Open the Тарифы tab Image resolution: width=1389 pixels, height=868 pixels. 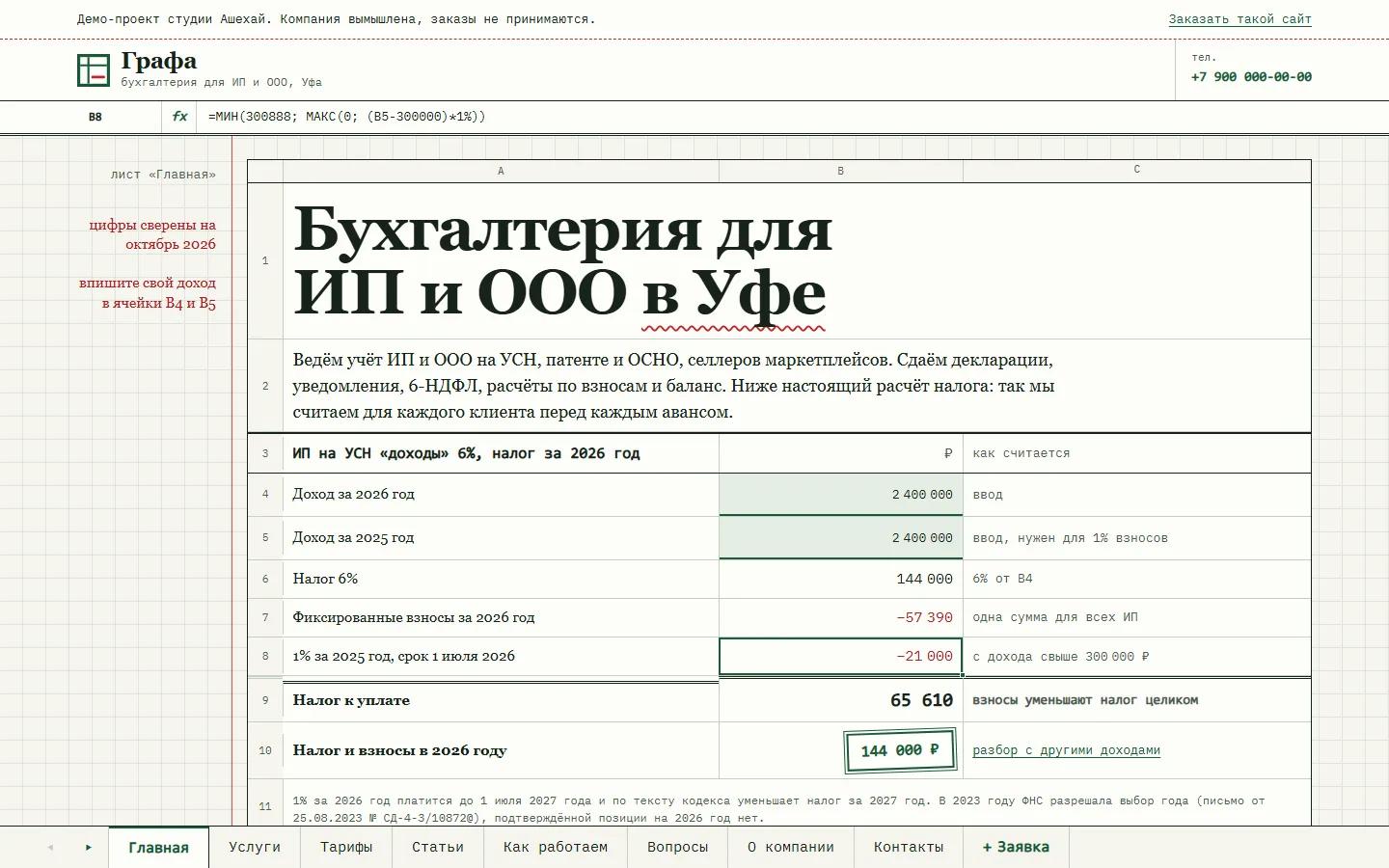pyautogui.click(x=346, y=847)
